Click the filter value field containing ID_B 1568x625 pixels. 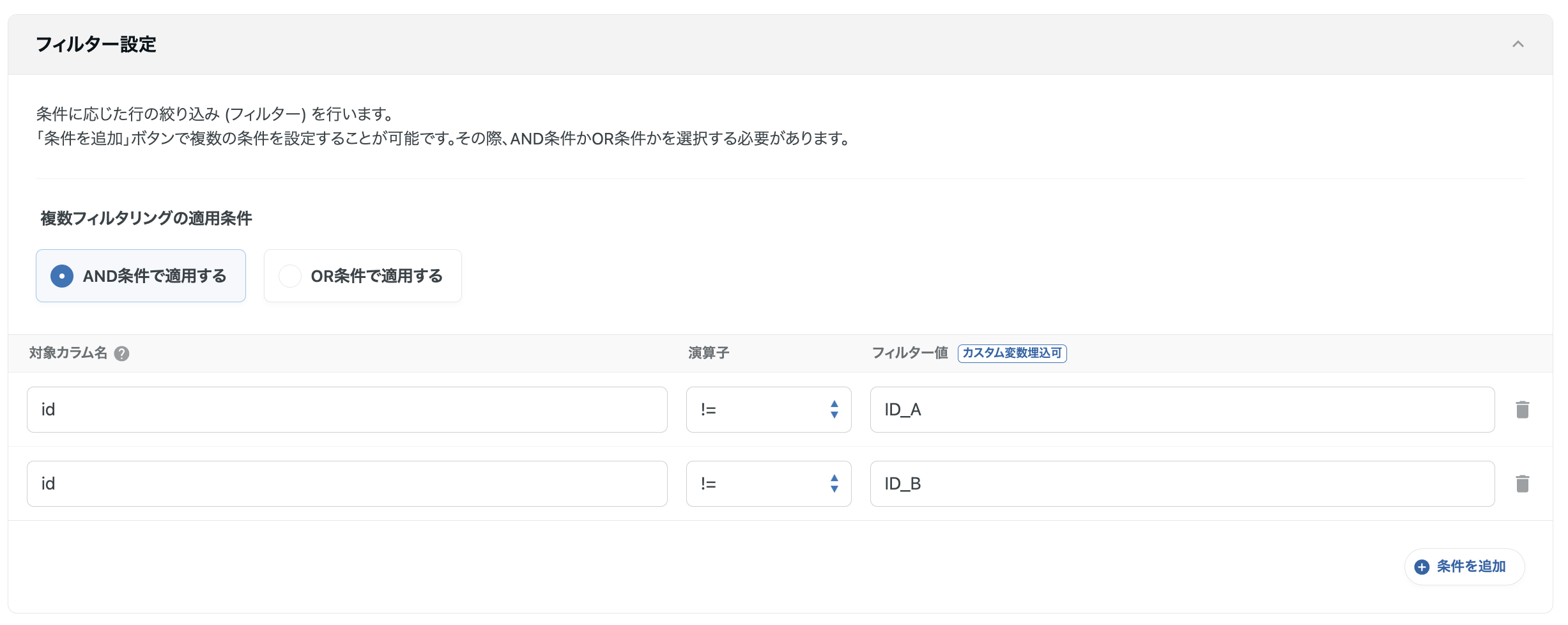1182,484
